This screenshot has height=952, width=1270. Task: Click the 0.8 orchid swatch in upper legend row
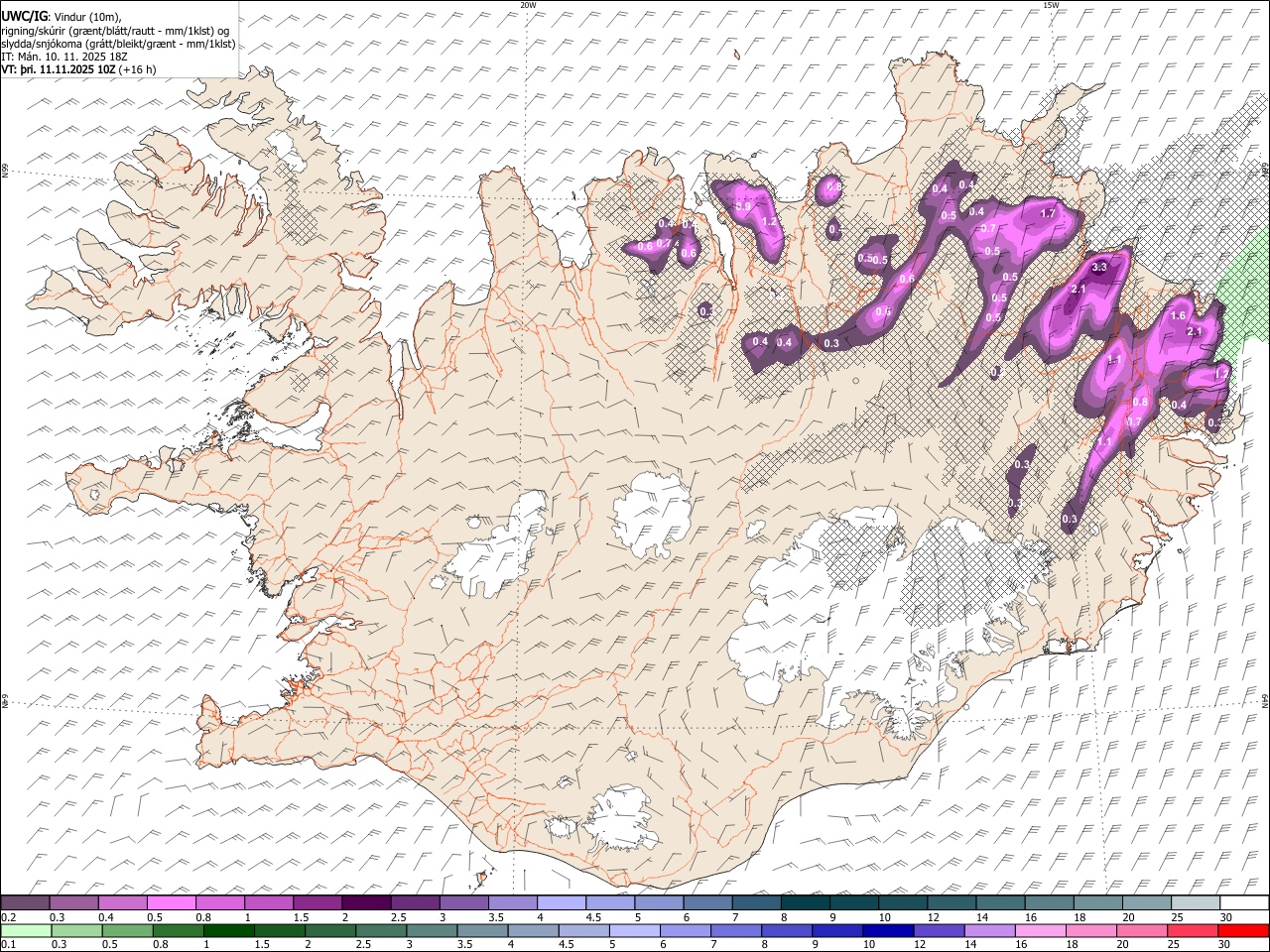(219, 903)
